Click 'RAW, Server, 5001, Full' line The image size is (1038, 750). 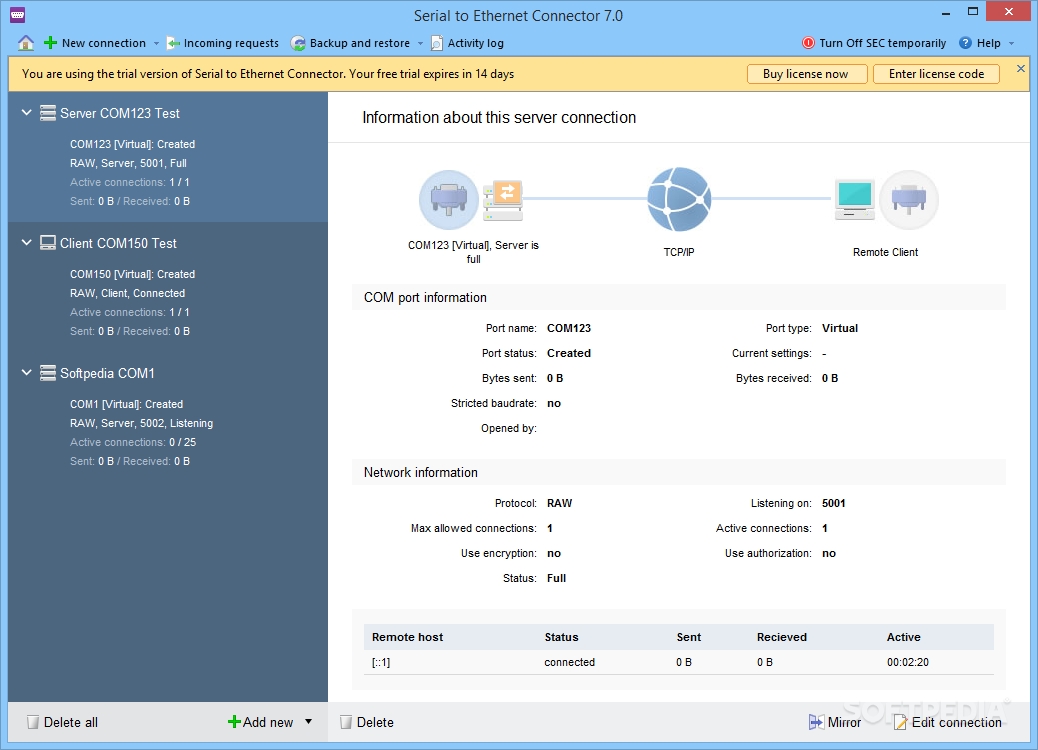point(128,163)
